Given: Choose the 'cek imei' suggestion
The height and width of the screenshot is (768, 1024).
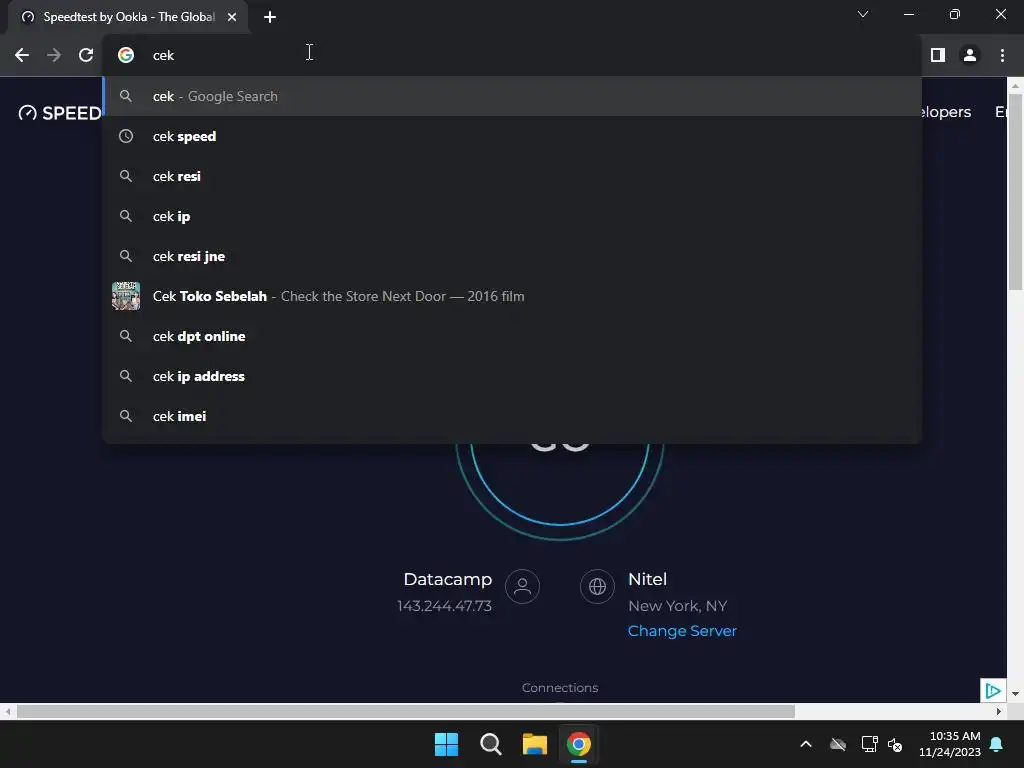Looking at the screenshot, I should [513, 416].
